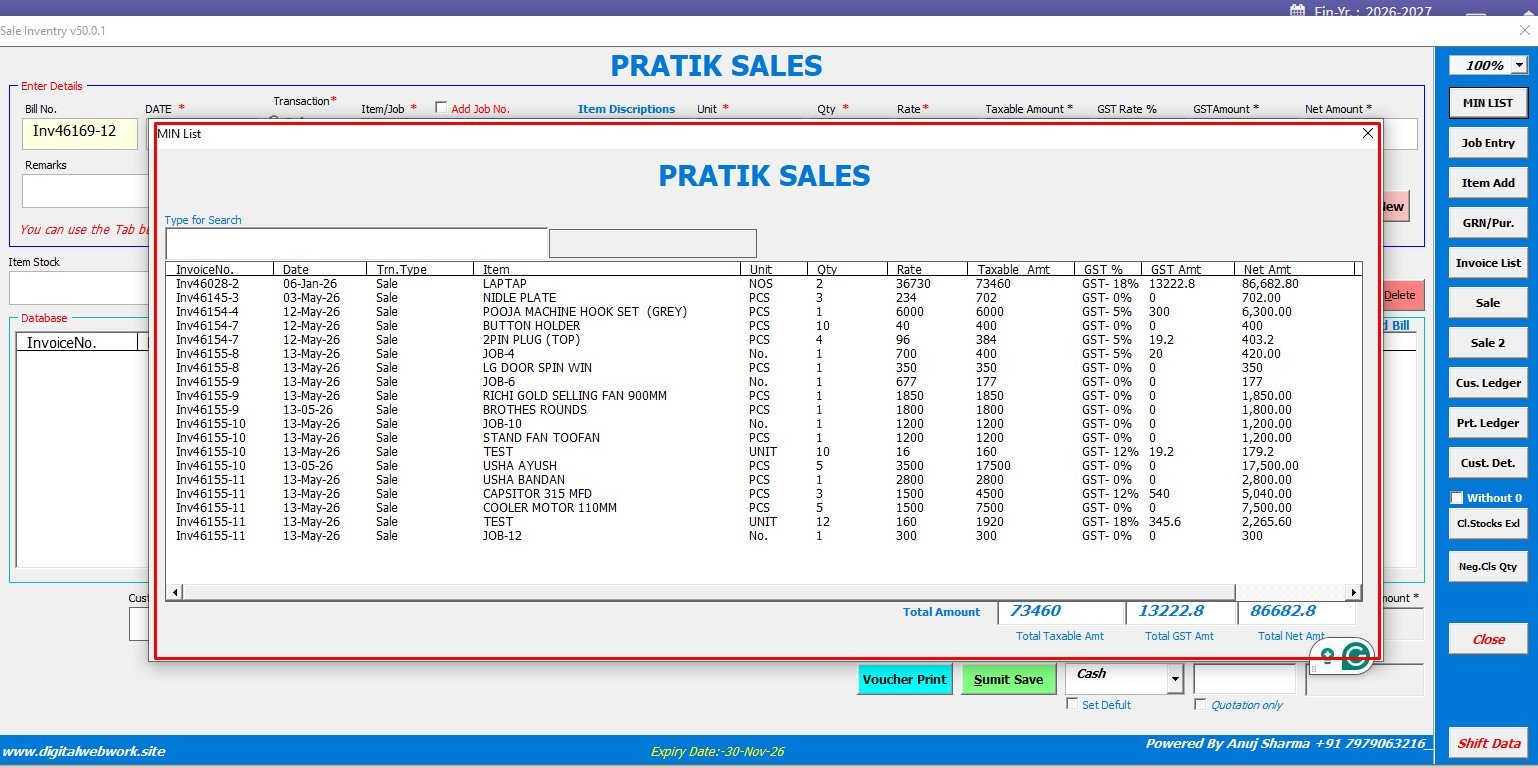Open the Cus. Ledger
This screenshot has width=1538, height=768.
[1488, 383]
